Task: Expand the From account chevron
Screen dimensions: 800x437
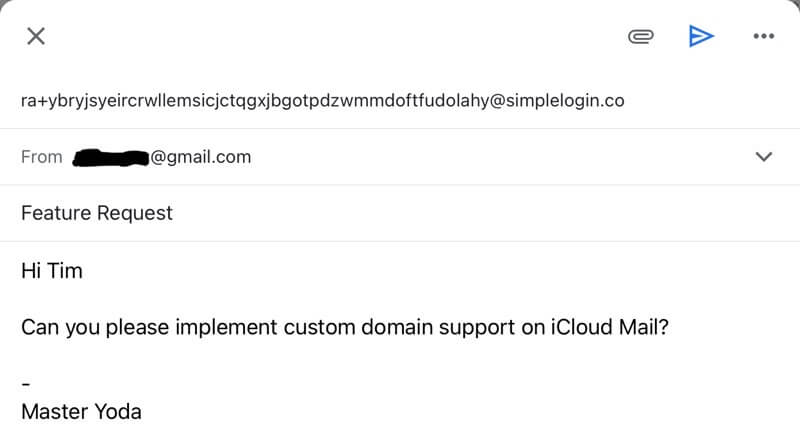Action: pos(763,157)
